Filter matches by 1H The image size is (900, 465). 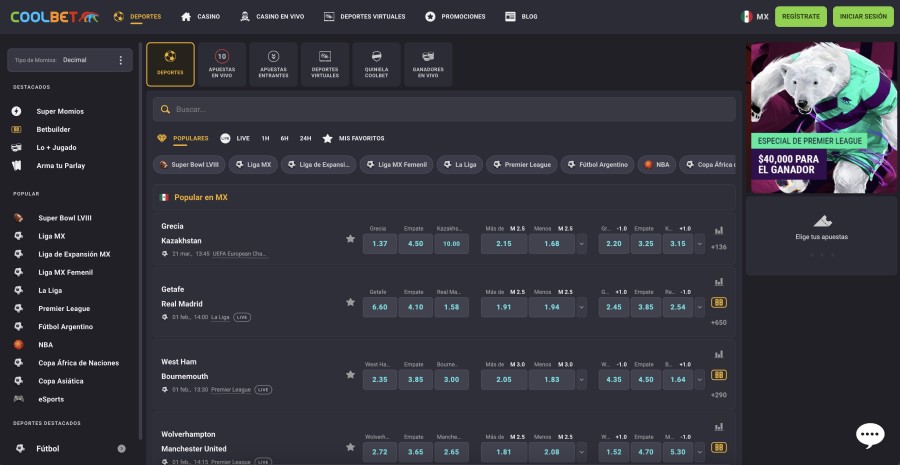265,138
